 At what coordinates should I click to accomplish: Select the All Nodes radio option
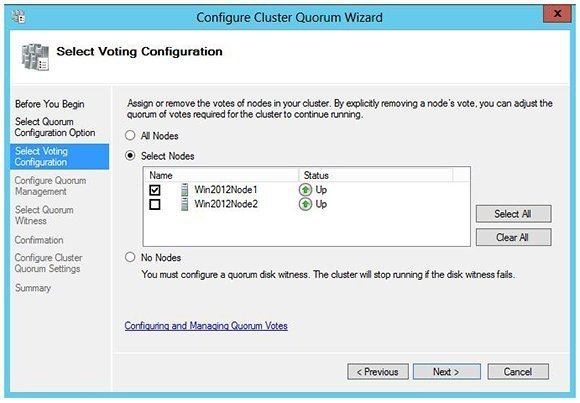tap(130, 135)
